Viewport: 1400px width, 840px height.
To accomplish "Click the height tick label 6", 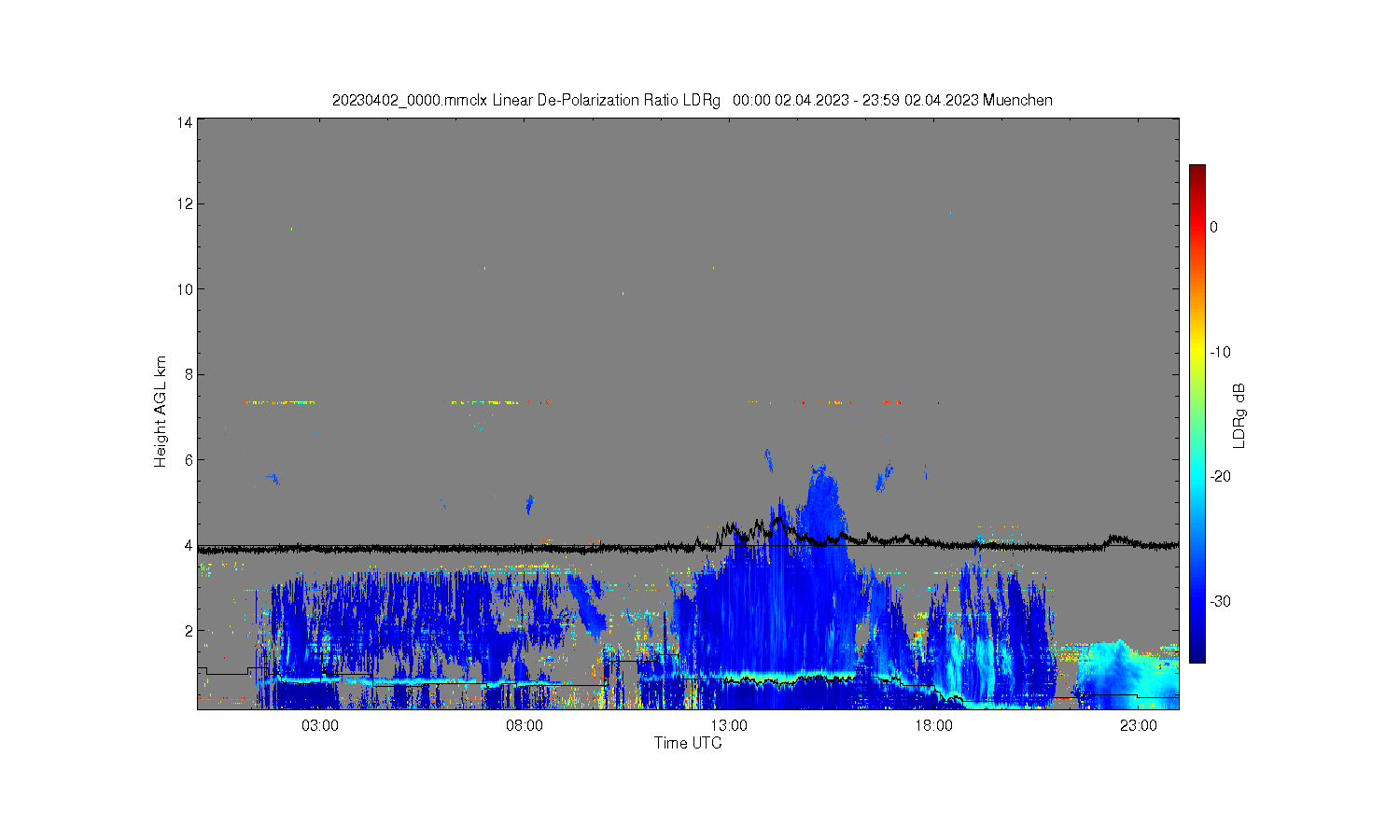I will [x=189, y=460].
